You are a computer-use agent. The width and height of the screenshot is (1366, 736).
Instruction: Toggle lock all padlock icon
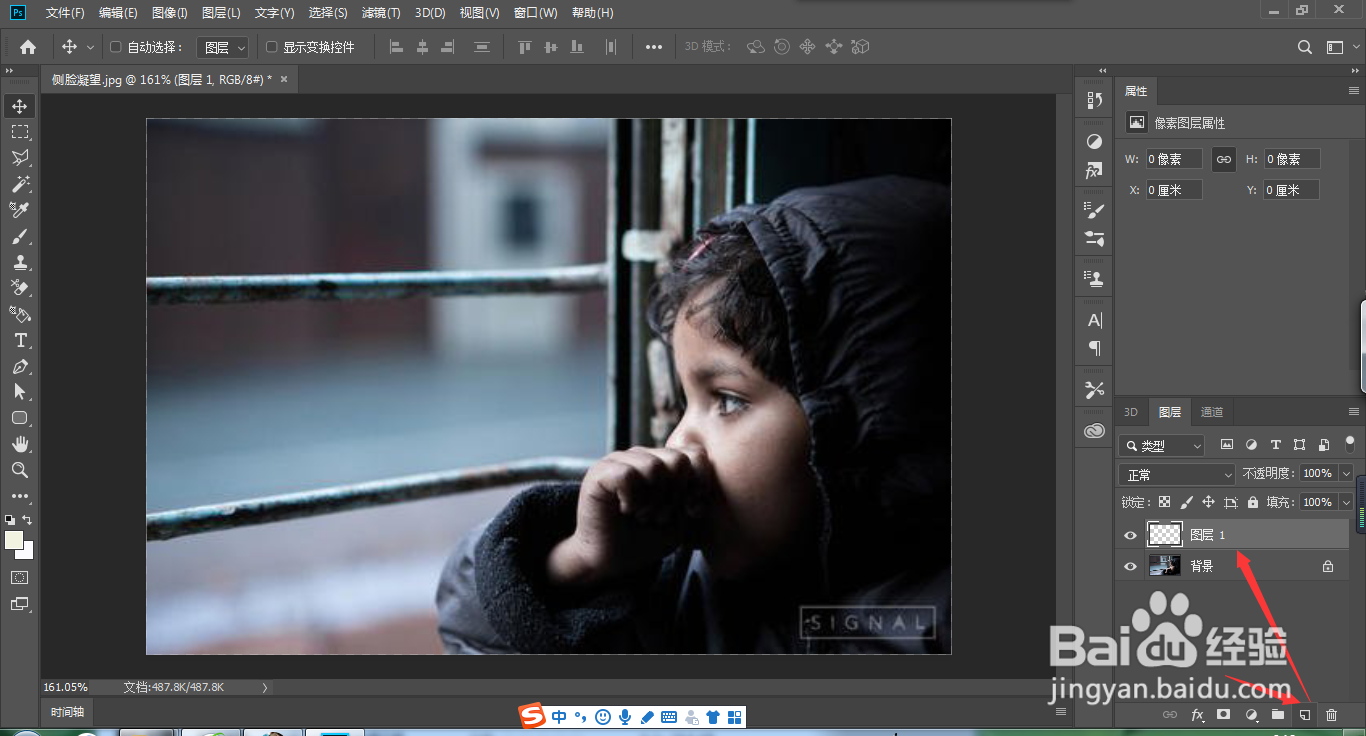(1252, 502)
